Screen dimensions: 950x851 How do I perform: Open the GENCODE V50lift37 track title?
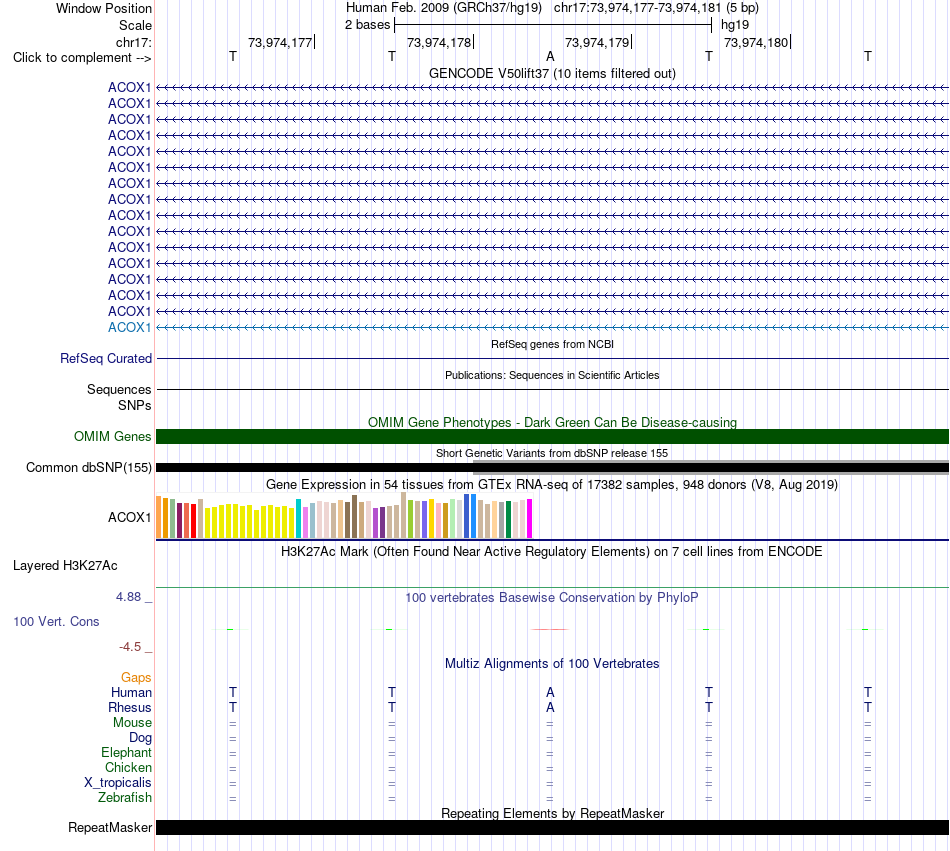552,73
